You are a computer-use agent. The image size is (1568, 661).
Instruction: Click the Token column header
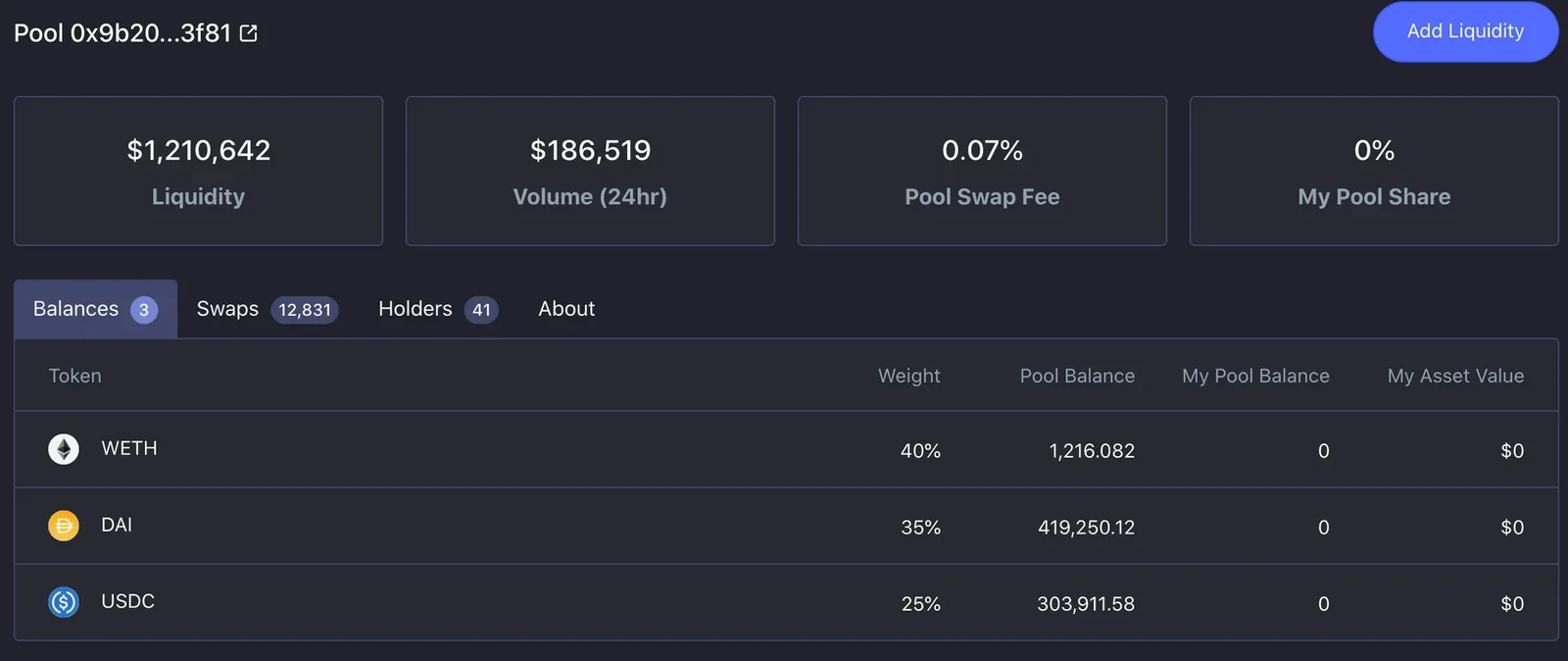click(x=75, y=376)
